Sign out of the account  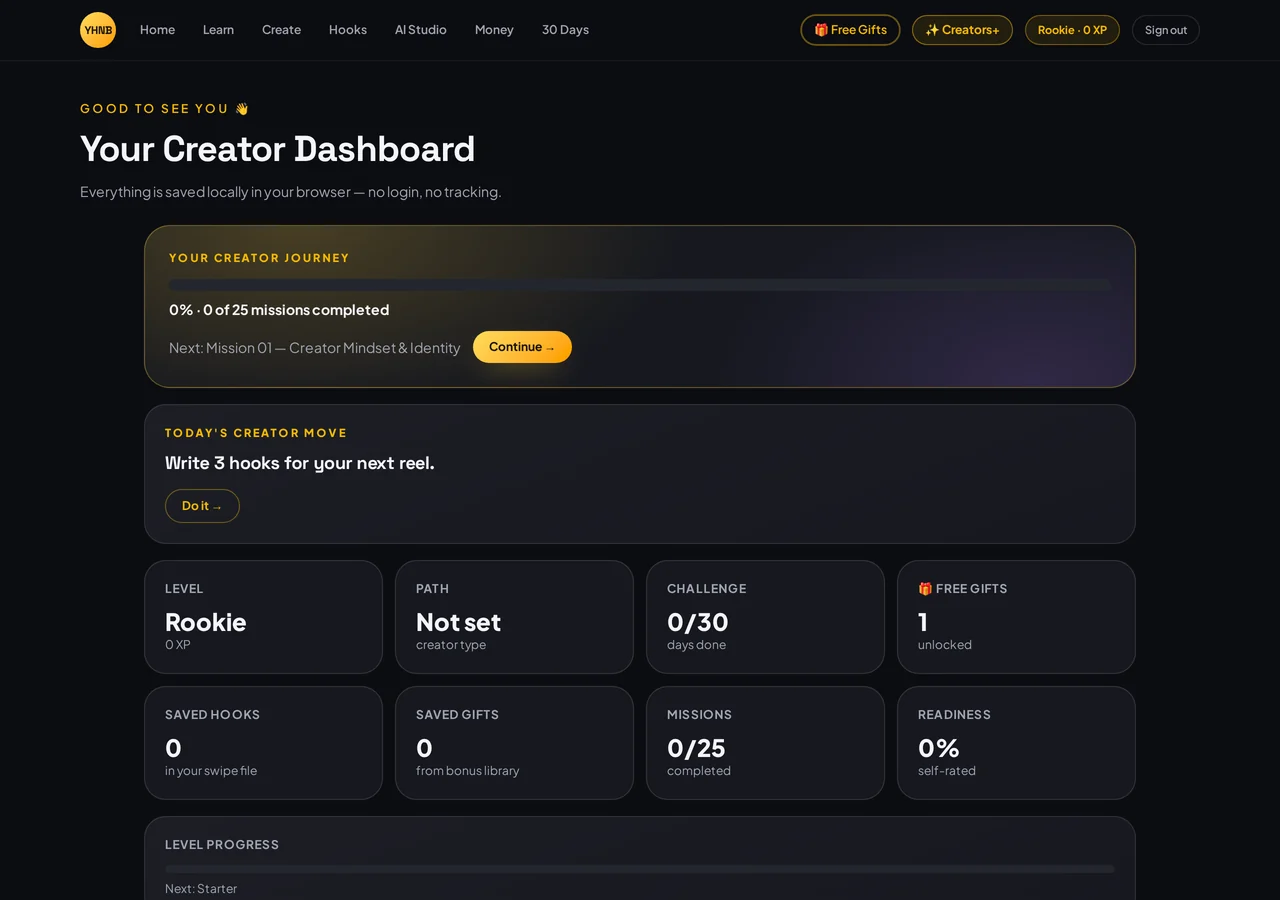(x=1166, y=30)
